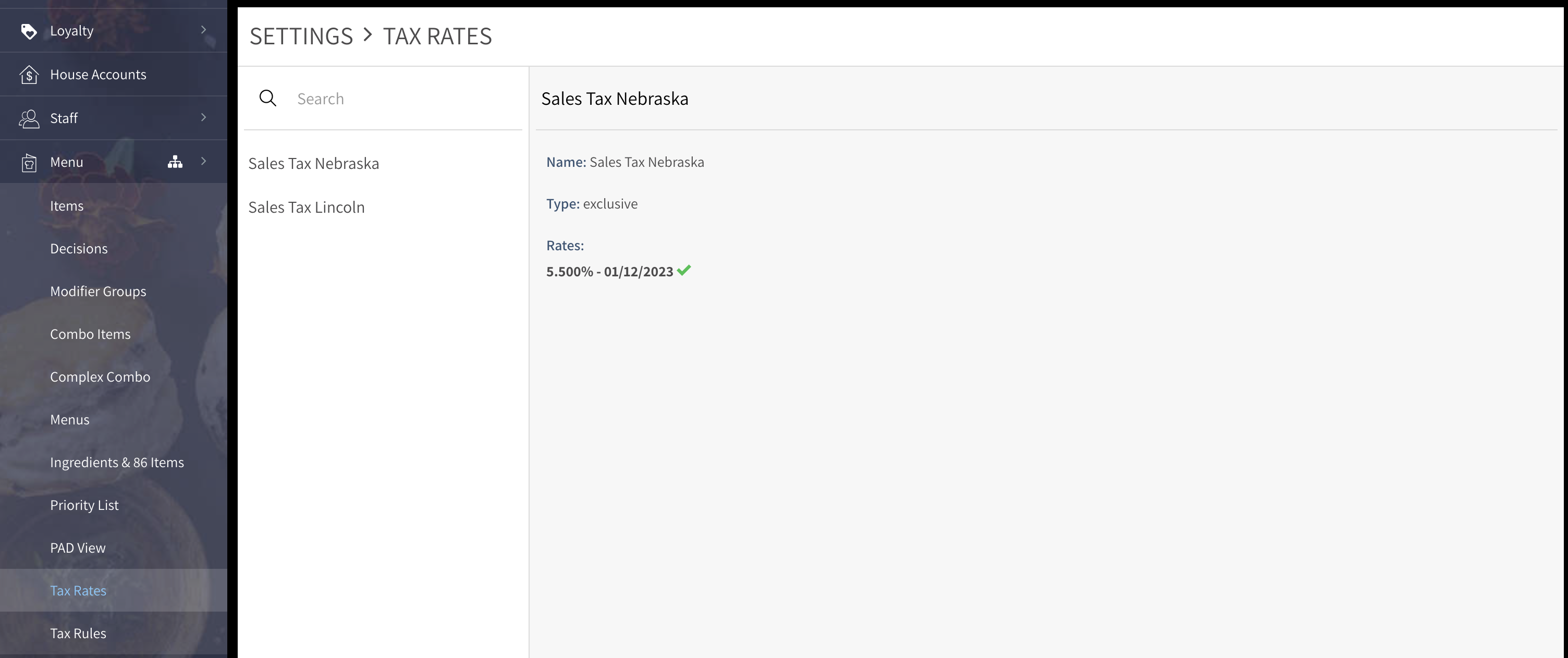Open Tax Rules in sidebar

[x=78, y=633]
